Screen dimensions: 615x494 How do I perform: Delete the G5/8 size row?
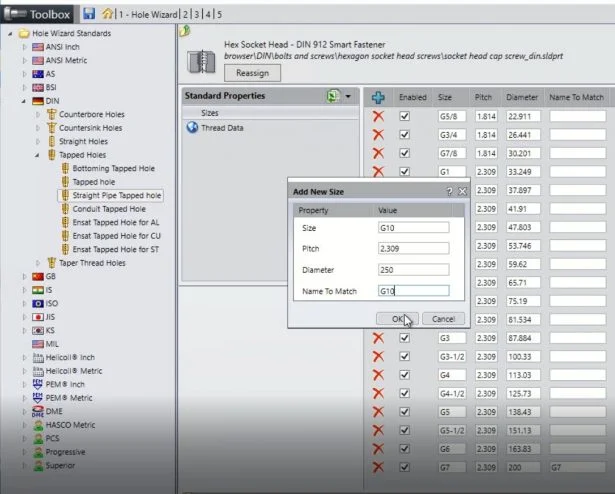tap(378, 117)
